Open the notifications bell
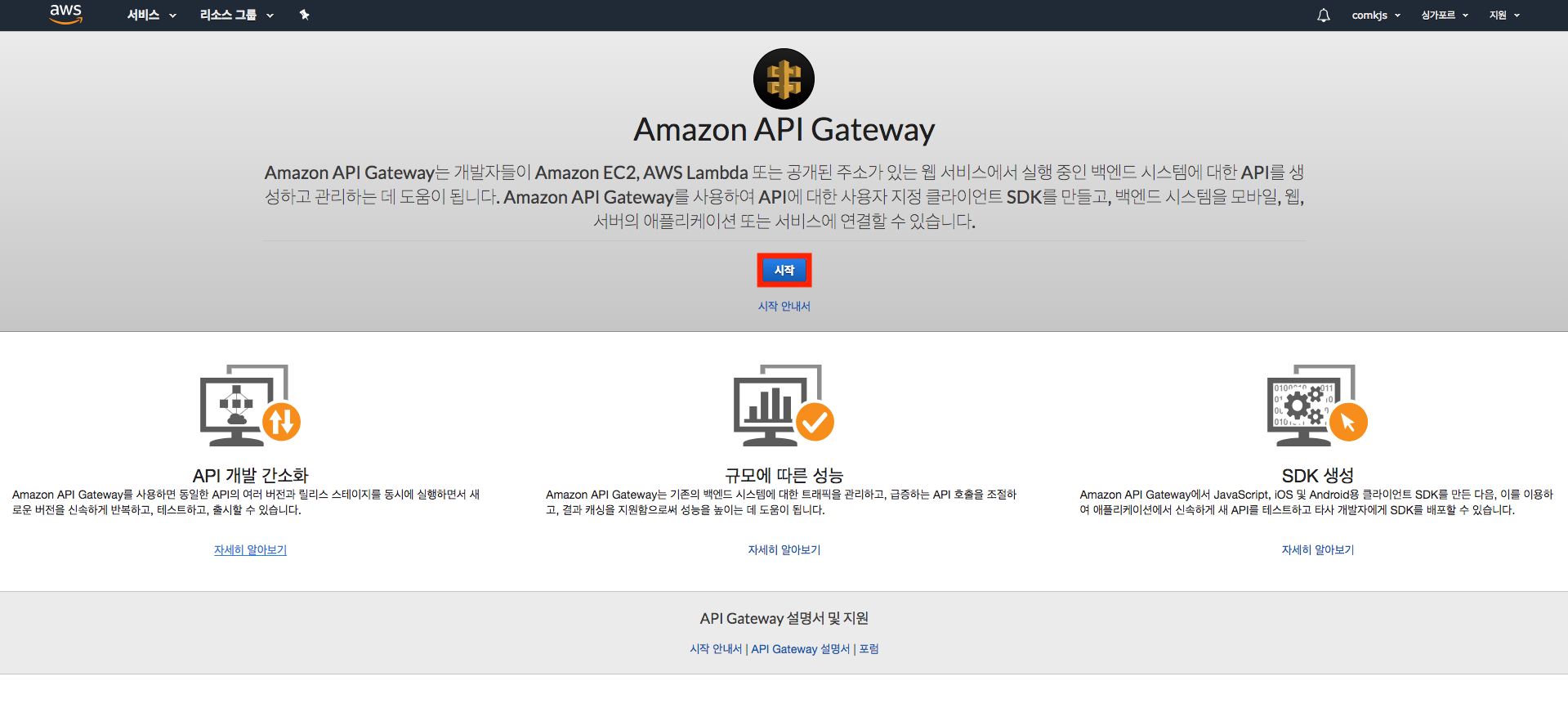The image size is (1568, 708). [x=1323, y=16]
